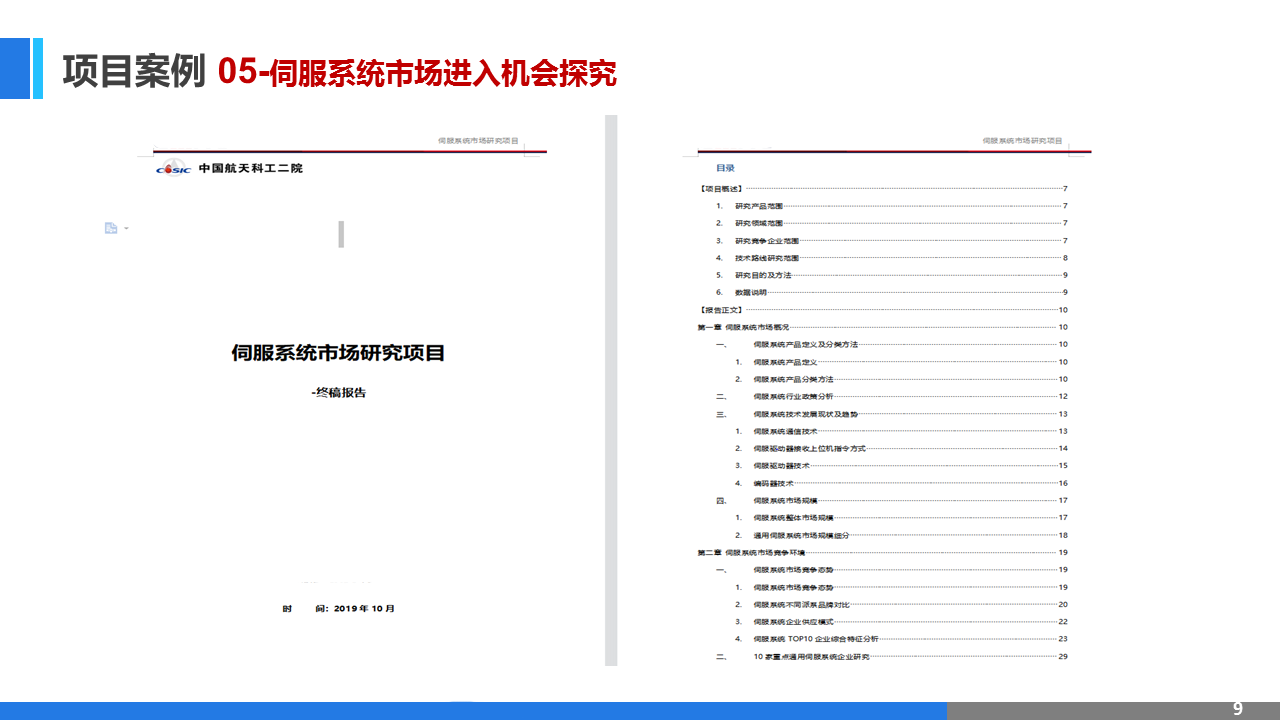Viewport: 1280px width, 720px height.
Task: Open 第二章 伺服系统市场竞争环境 entry
Action: click(x=751, y=552)
